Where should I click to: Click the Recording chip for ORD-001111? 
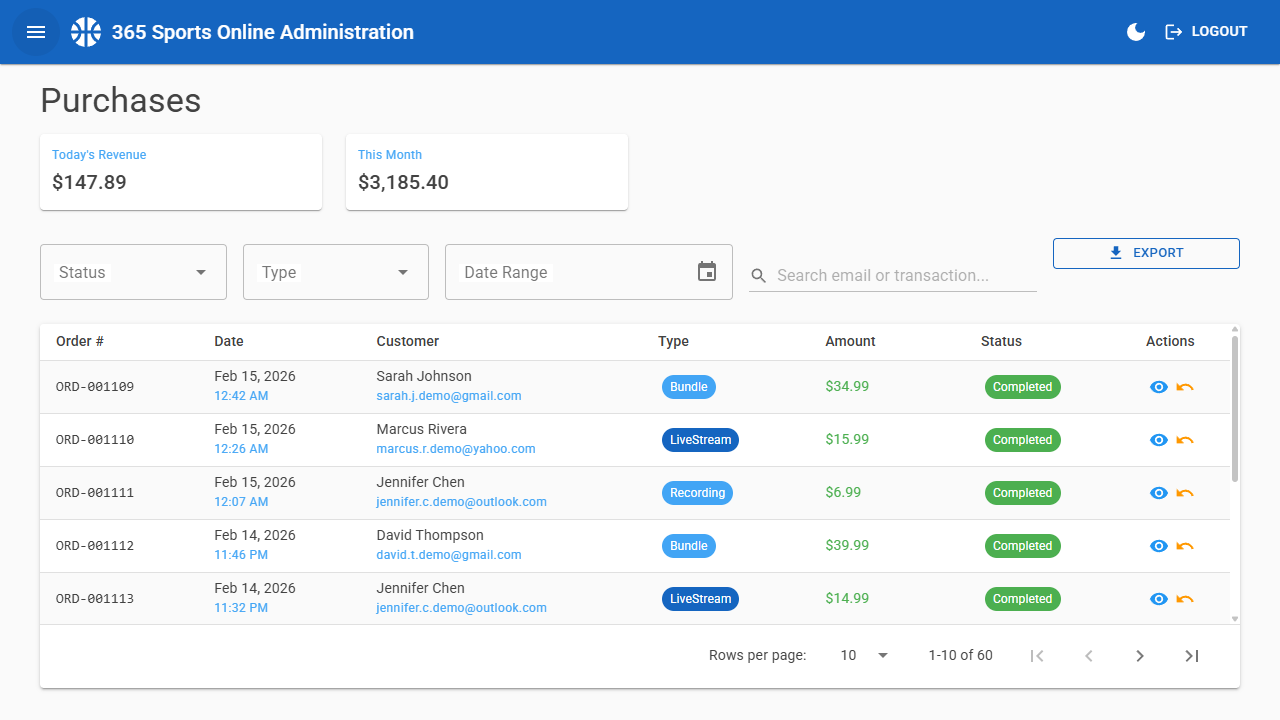click(x=697, y=493)
